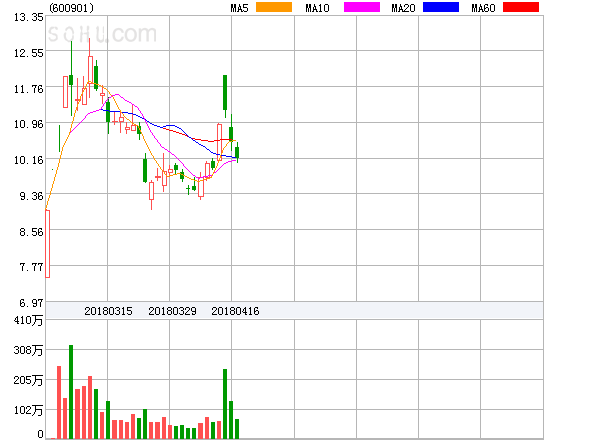Click the last green candlestick on the chart
This screenshot has width=600, height=440.
point(237,152)
